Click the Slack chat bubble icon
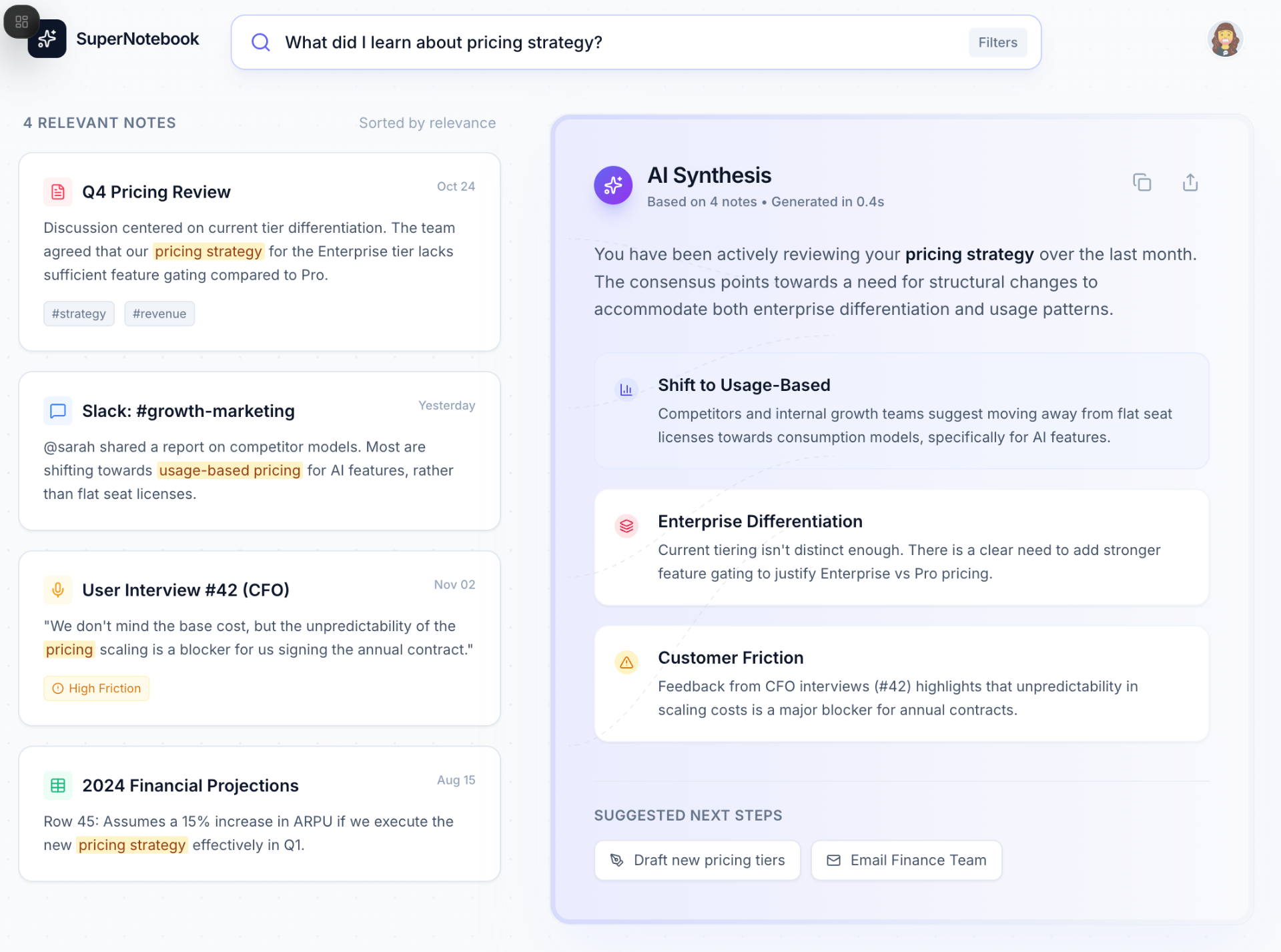 pyautogui.click(x=58, y=411)
